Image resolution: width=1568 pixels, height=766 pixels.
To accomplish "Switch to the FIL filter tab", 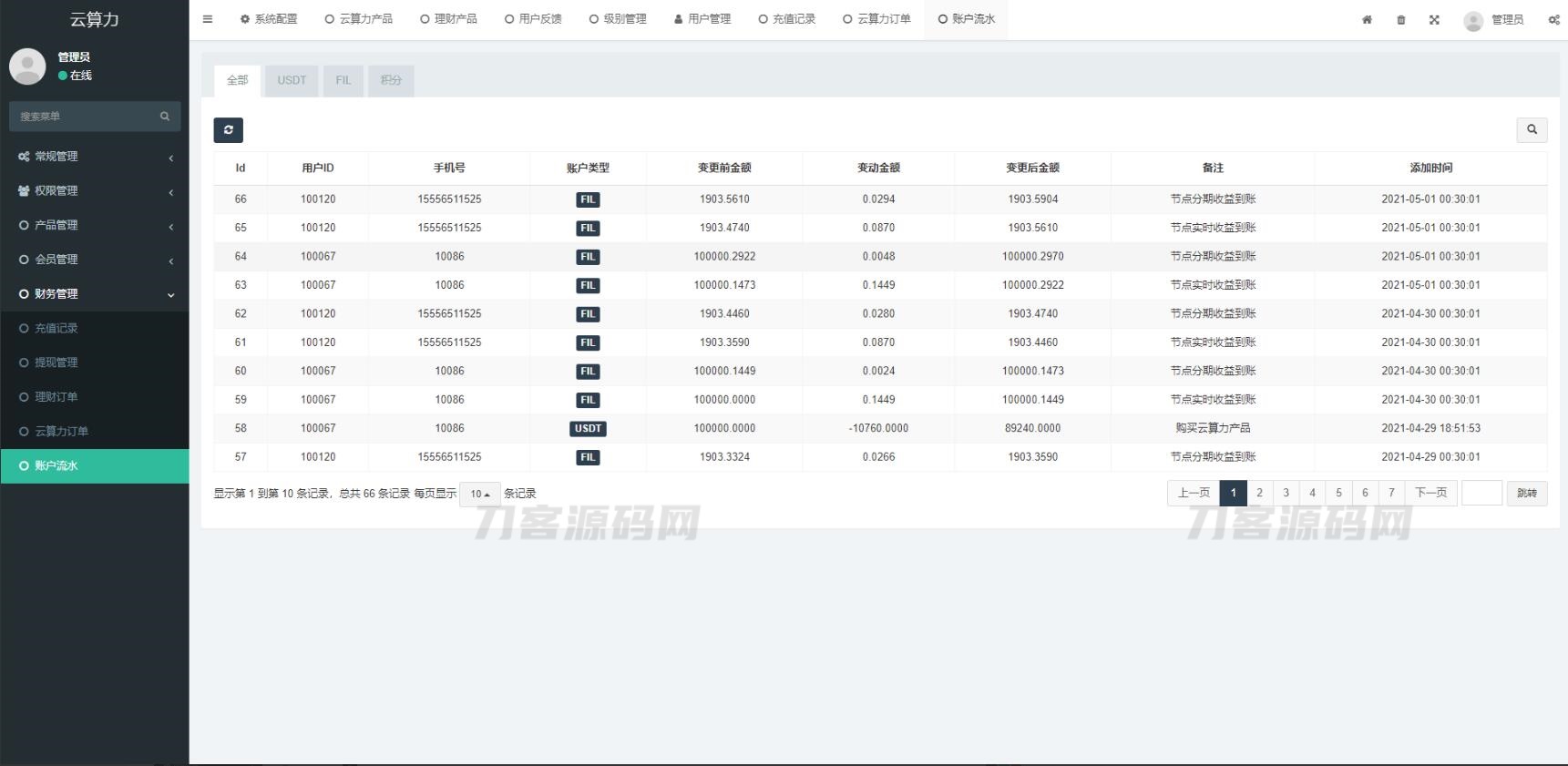I will [x=343, y=80].
